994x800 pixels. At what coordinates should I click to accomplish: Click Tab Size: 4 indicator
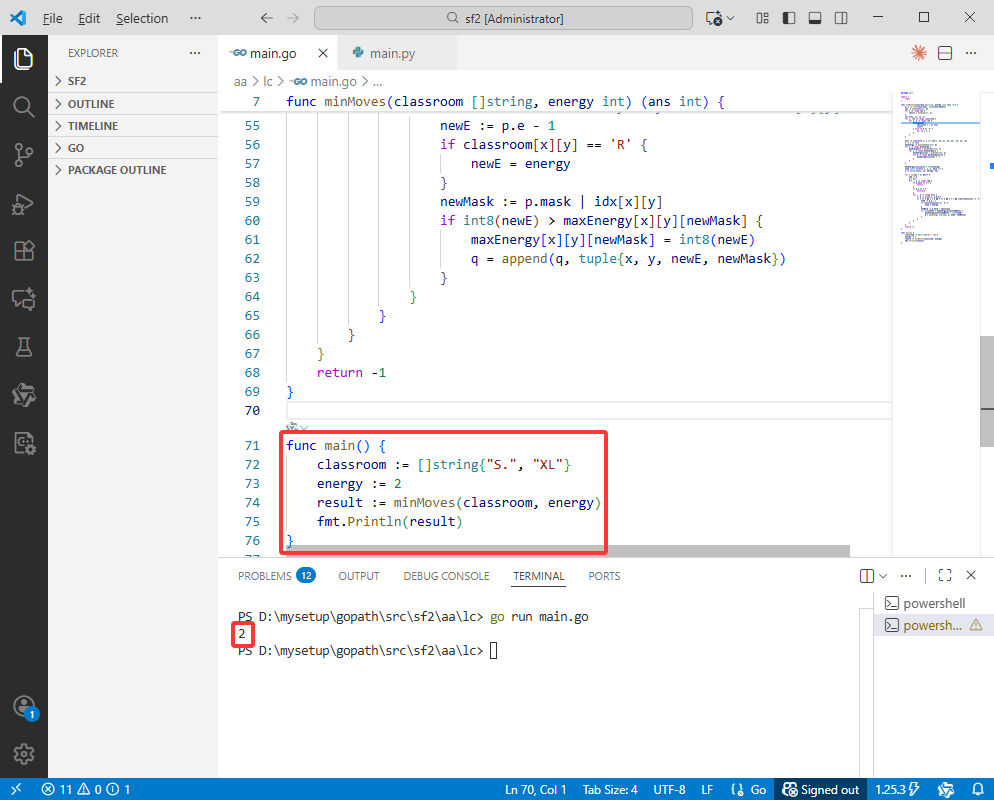[610, 789]
